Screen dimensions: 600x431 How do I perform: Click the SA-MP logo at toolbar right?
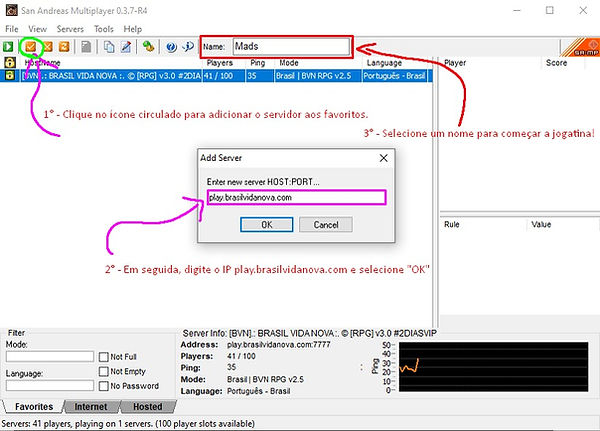click(581, 47)
